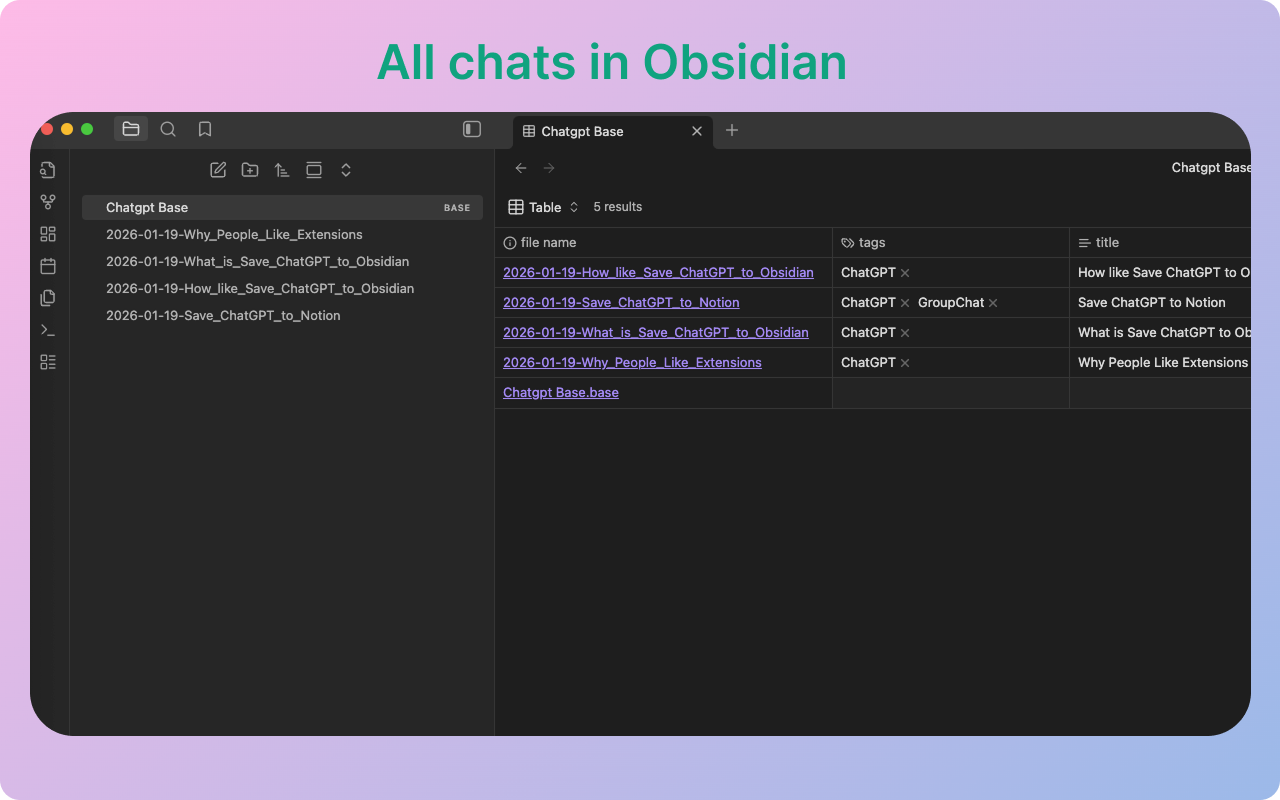Expand or collapse all files chevron icon

click(346, 170)
